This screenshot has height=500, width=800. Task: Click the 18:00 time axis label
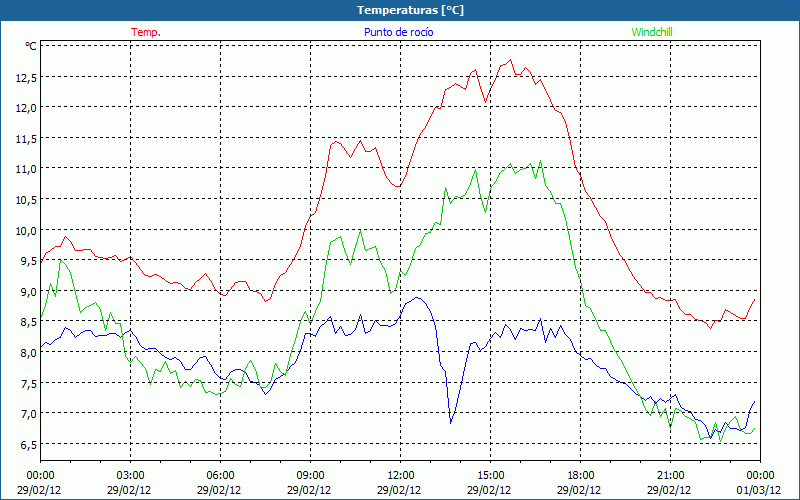point(580,476)
